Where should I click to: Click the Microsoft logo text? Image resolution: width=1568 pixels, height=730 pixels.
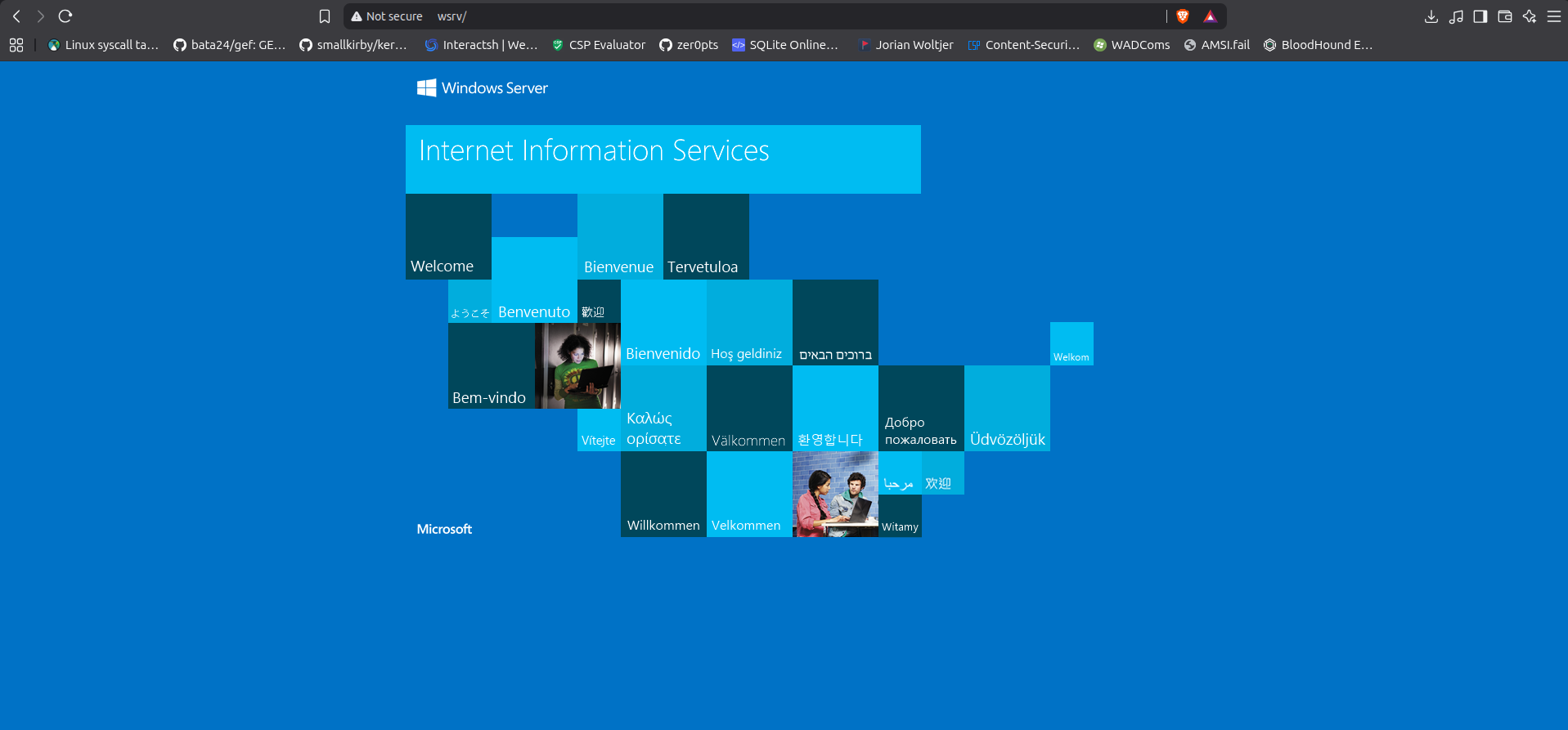[444, 529]
